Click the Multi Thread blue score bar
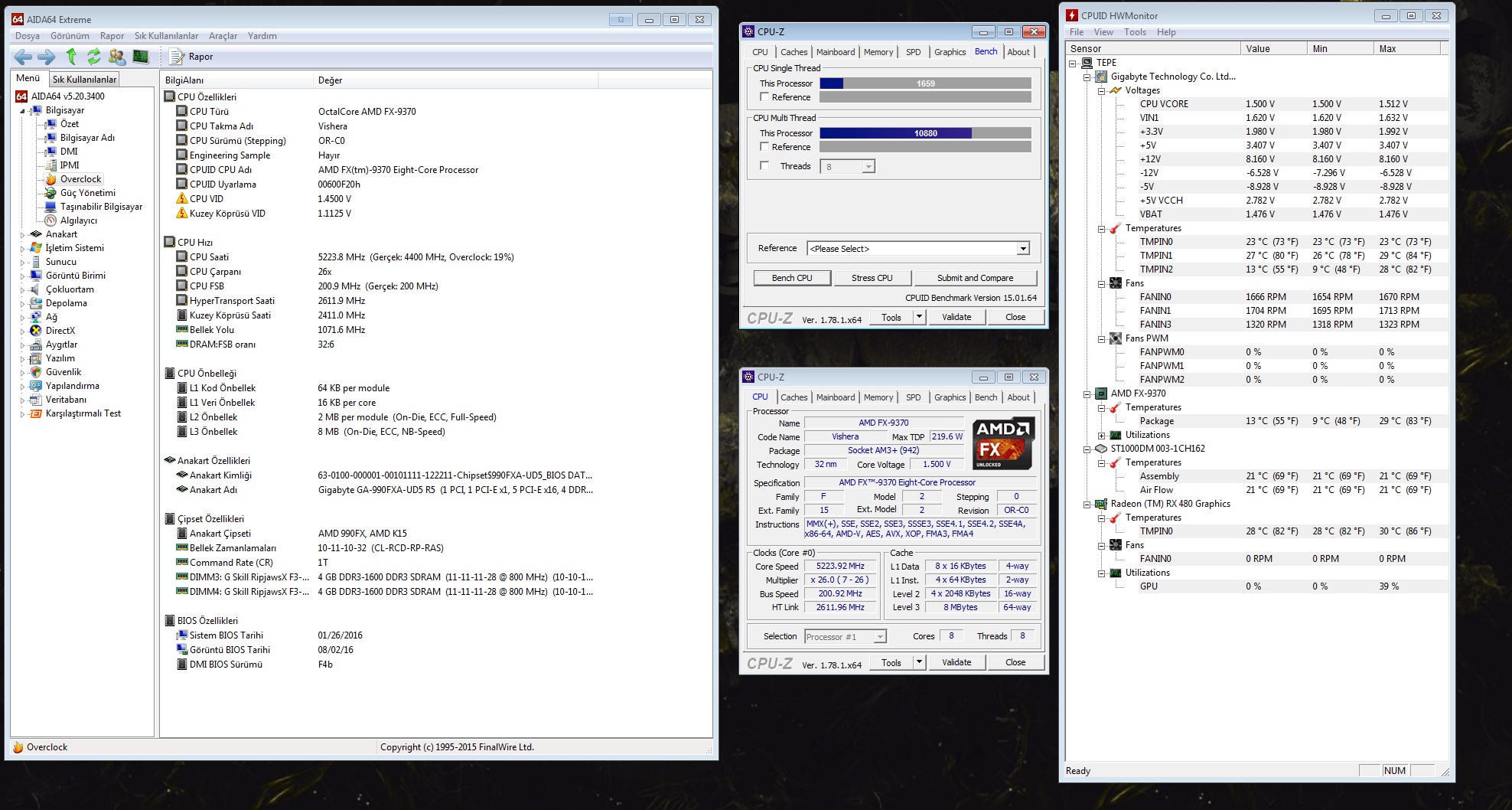This screenshot has height=810, width=1512. pyautogui.click(x=895, y=133)
